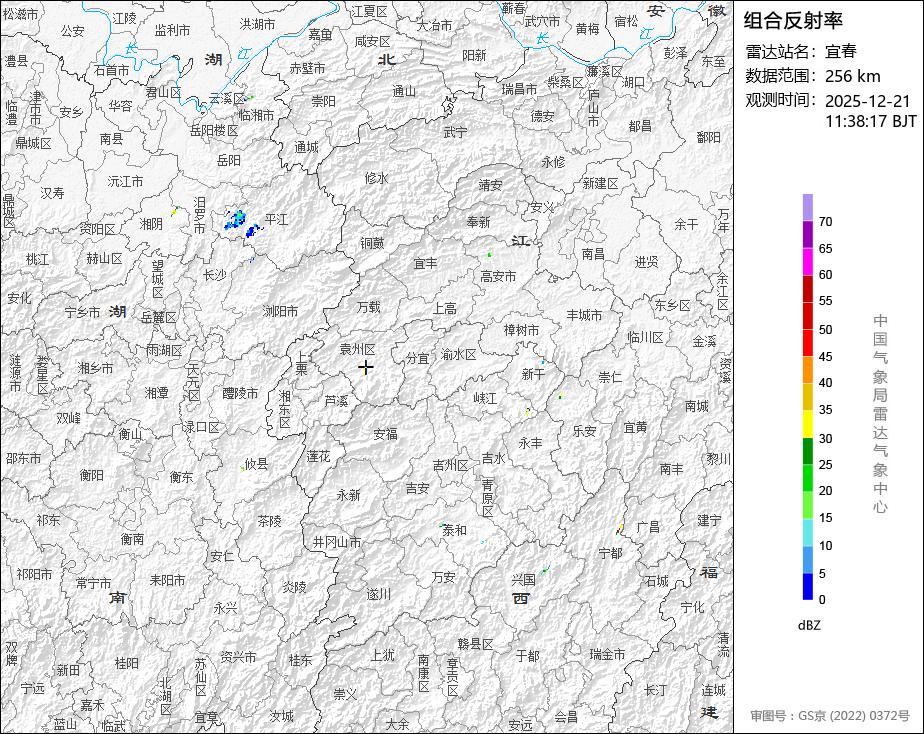Click the radar center cross marker near 袁州区
Image resolution: width=924 pixels, height=734 pixels.
point(365,368)
